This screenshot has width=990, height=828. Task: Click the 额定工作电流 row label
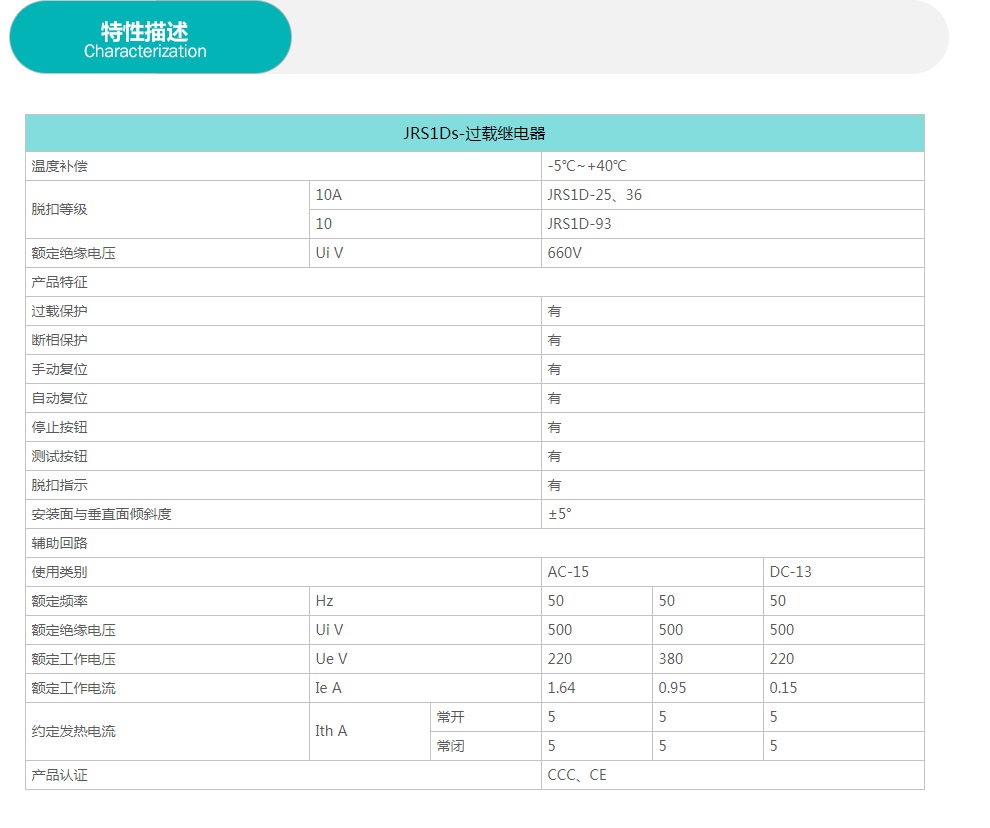pos(73,689)
